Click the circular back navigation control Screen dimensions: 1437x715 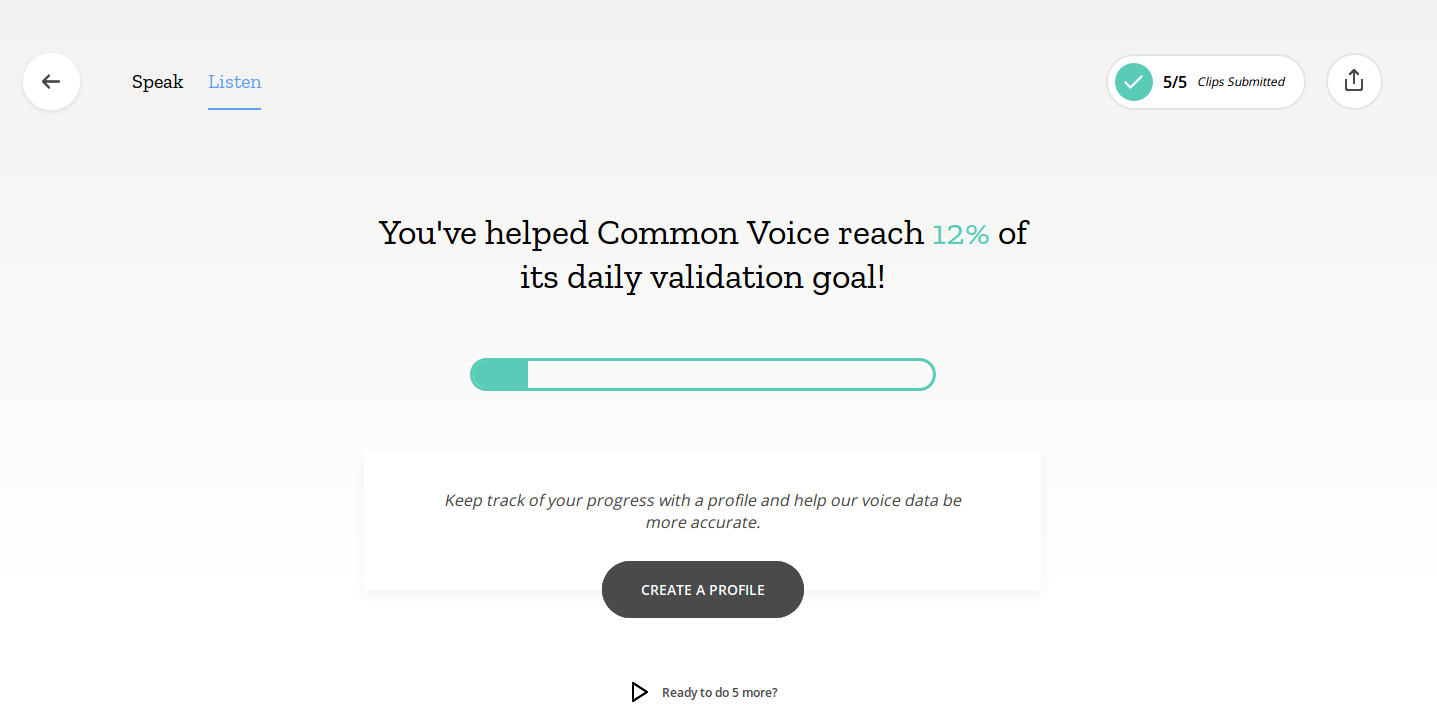(x=51, y=81)
